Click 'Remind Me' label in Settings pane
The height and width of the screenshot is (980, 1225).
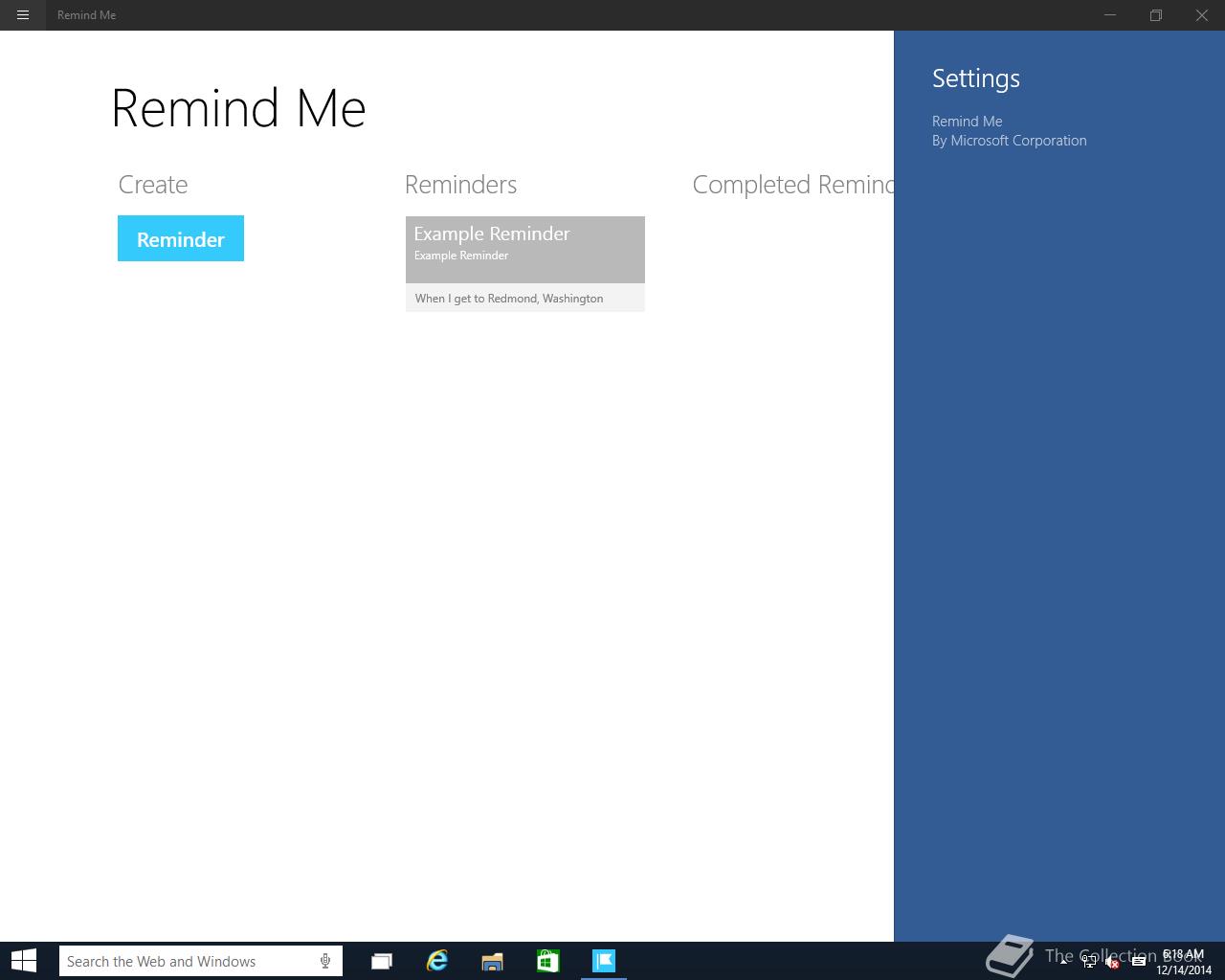tap(968, 122)
